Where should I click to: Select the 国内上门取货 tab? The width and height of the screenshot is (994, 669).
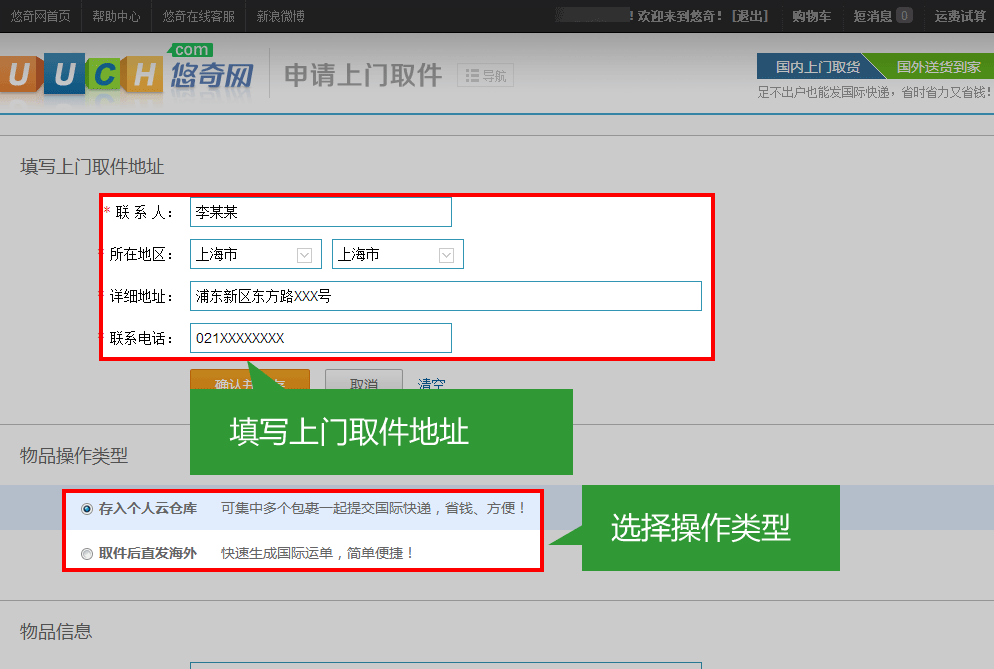pyautogui.click(x=818, y=67)
